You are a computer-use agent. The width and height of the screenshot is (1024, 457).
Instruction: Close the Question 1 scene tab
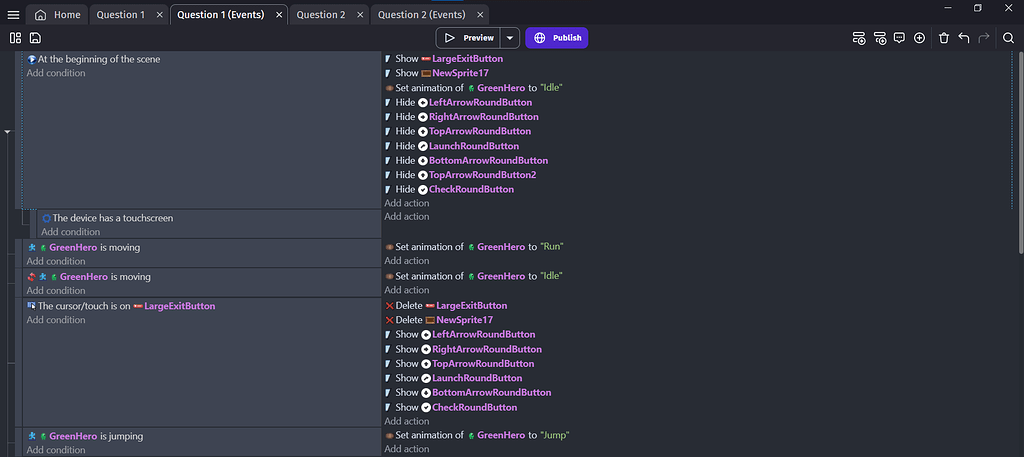157,15
